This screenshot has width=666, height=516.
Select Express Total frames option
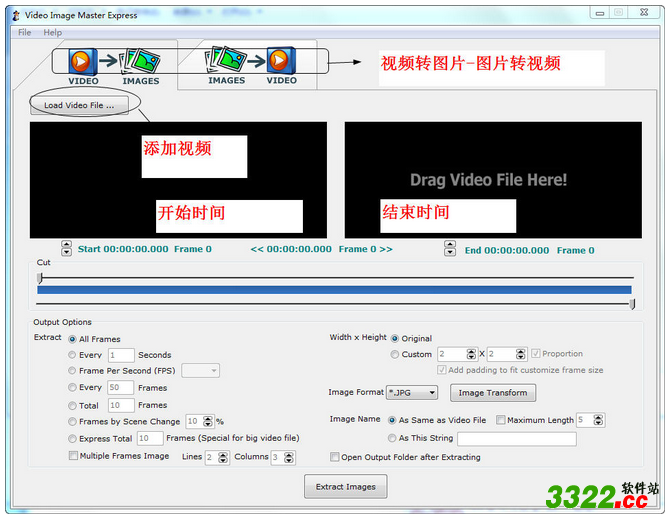pos(72,439)
